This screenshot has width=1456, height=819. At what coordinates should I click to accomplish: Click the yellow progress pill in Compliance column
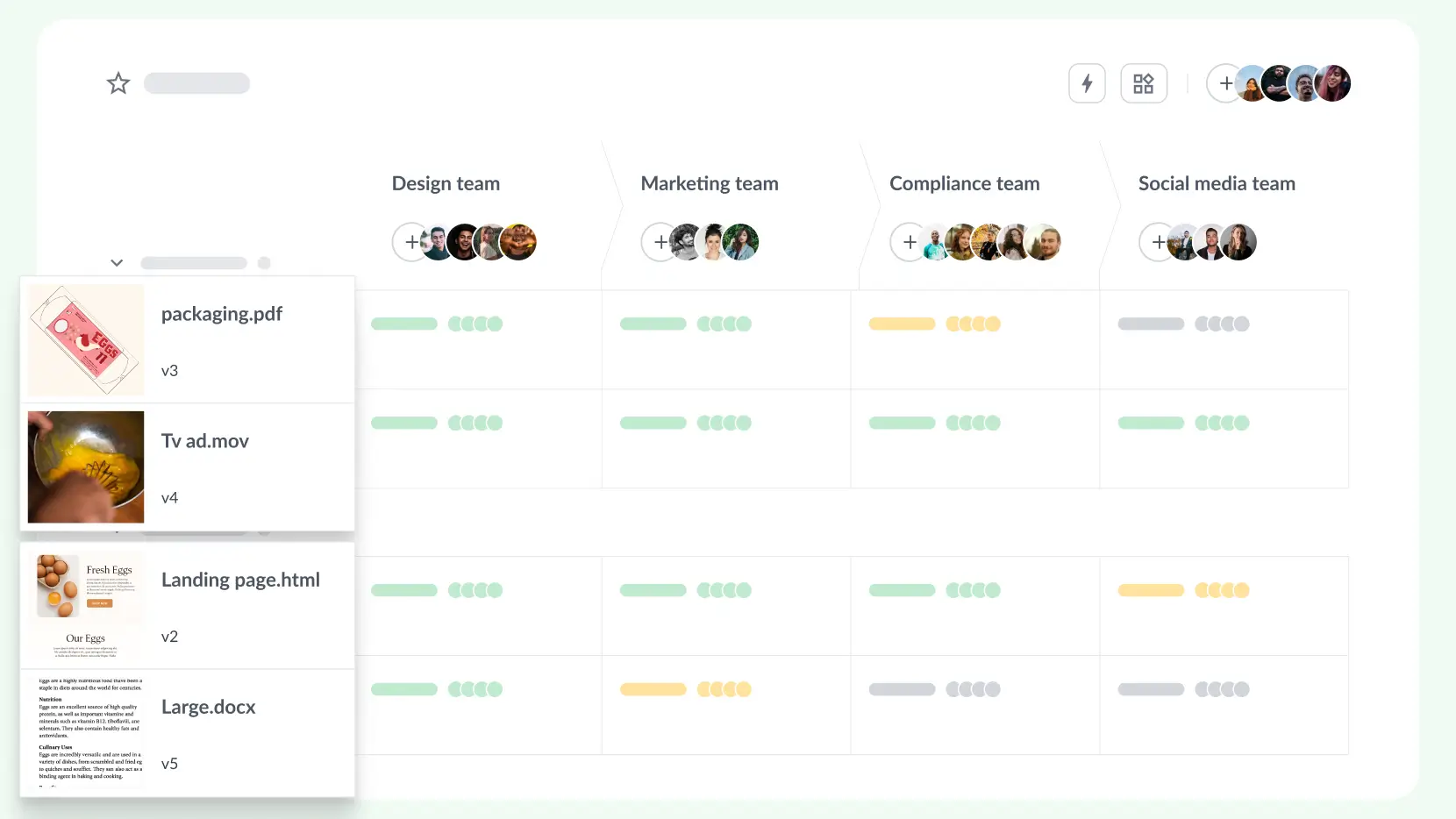pos(900,324)
